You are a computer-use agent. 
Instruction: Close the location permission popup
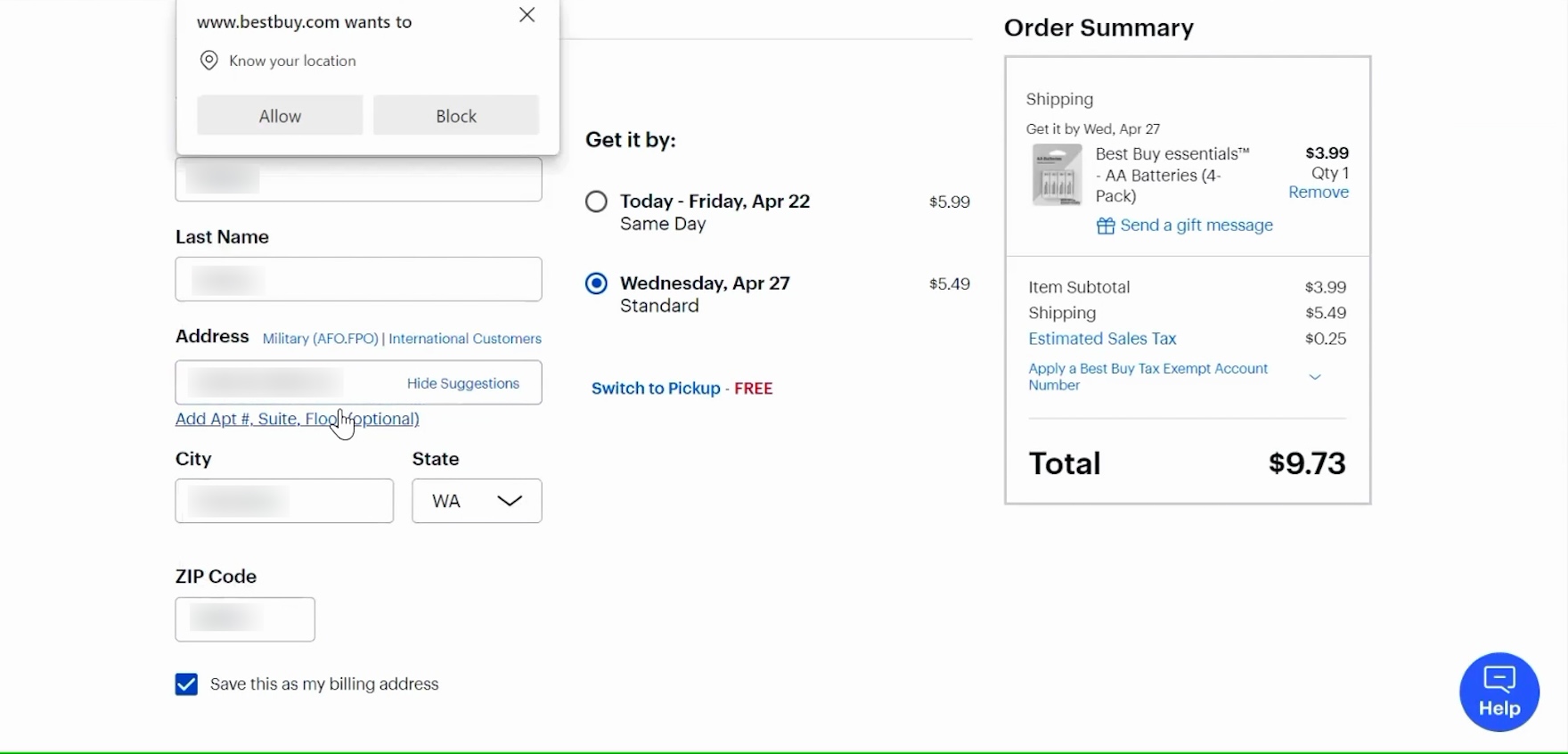[527, 15]
